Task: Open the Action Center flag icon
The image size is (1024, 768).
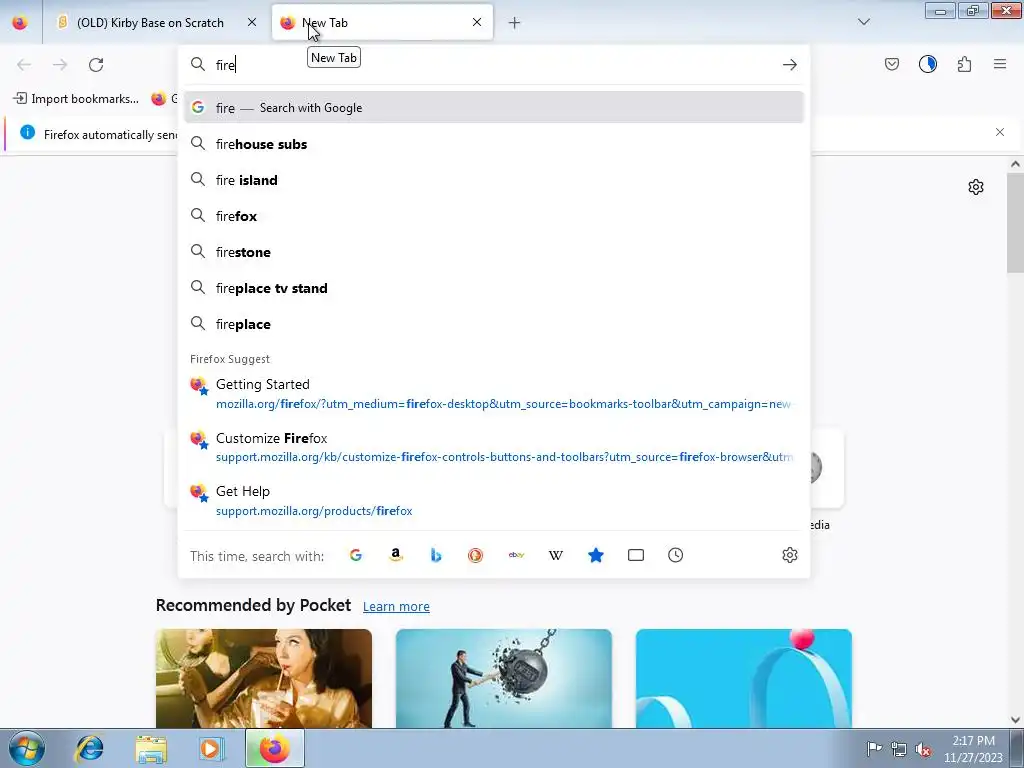Action: (874, 748)
